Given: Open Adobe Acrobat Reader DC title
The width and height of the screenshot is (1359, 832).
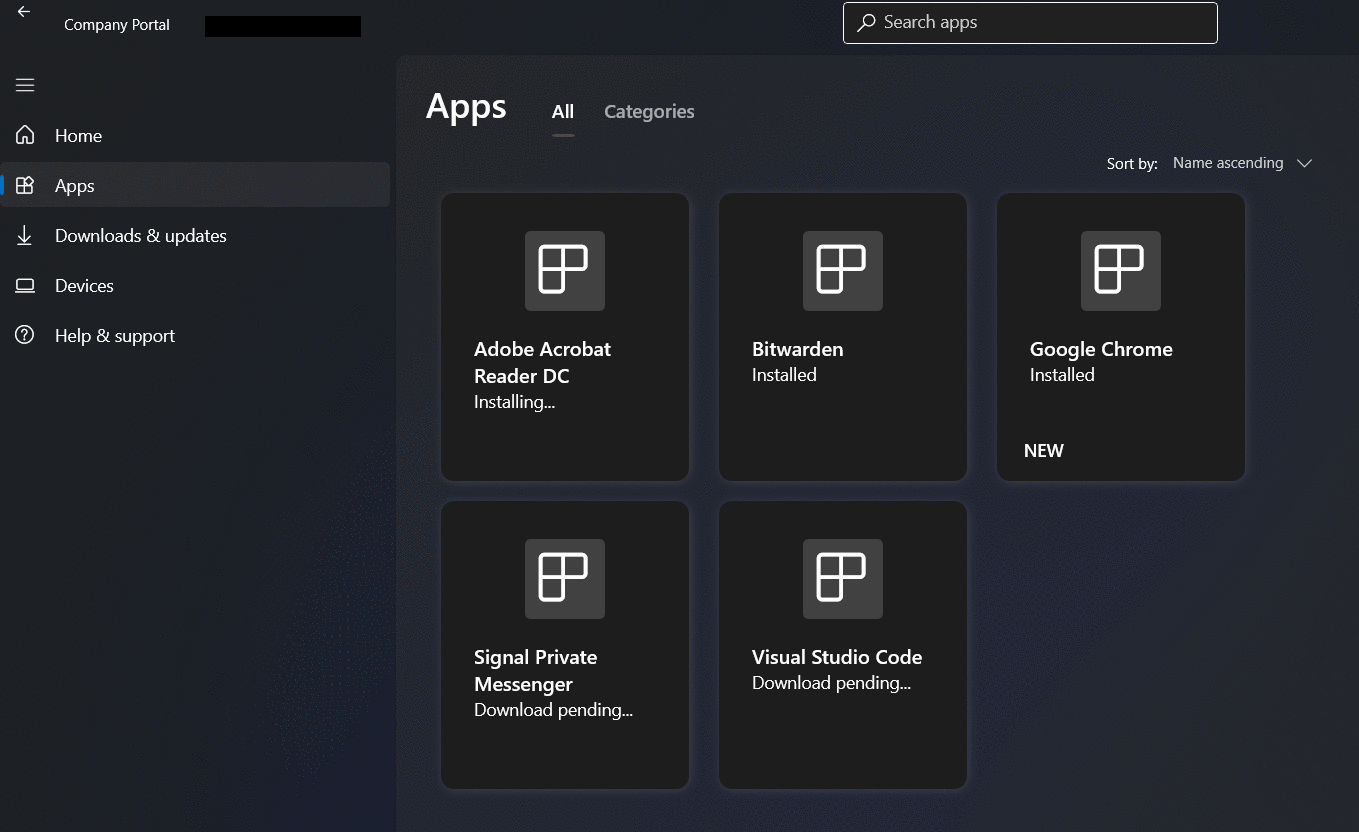Looking at the screenshot, I should [542, 362].
